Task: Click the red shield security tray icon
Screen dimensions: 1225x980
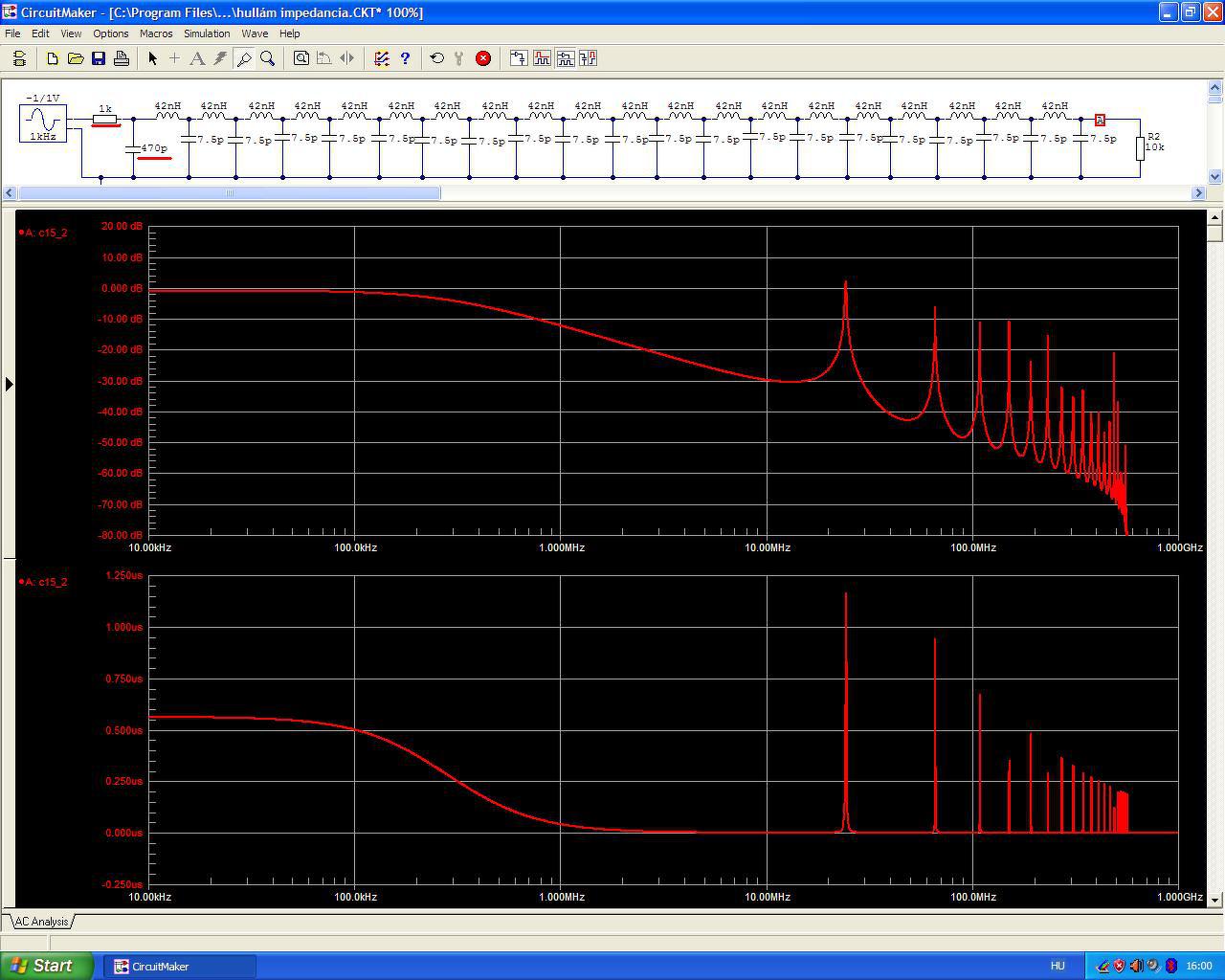Action: 1119,966
